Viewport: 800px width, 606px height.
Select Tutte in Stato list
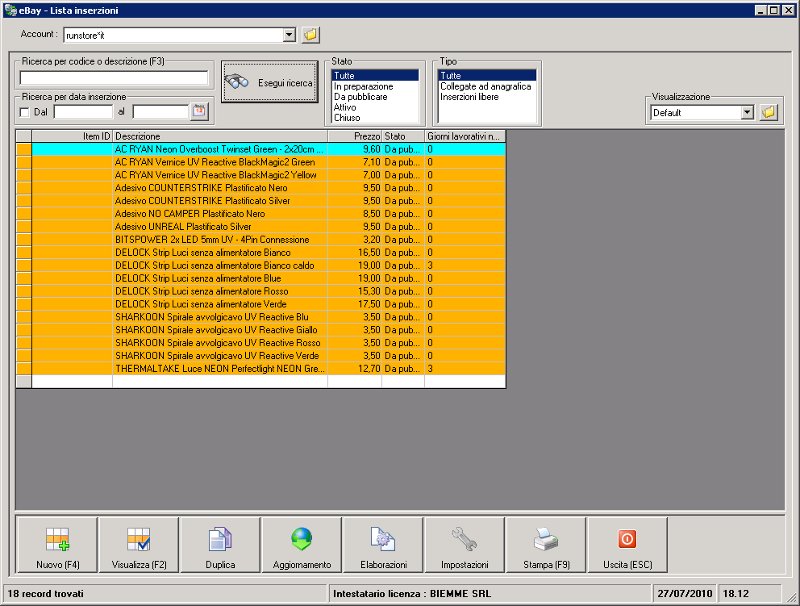click(376, 75)
